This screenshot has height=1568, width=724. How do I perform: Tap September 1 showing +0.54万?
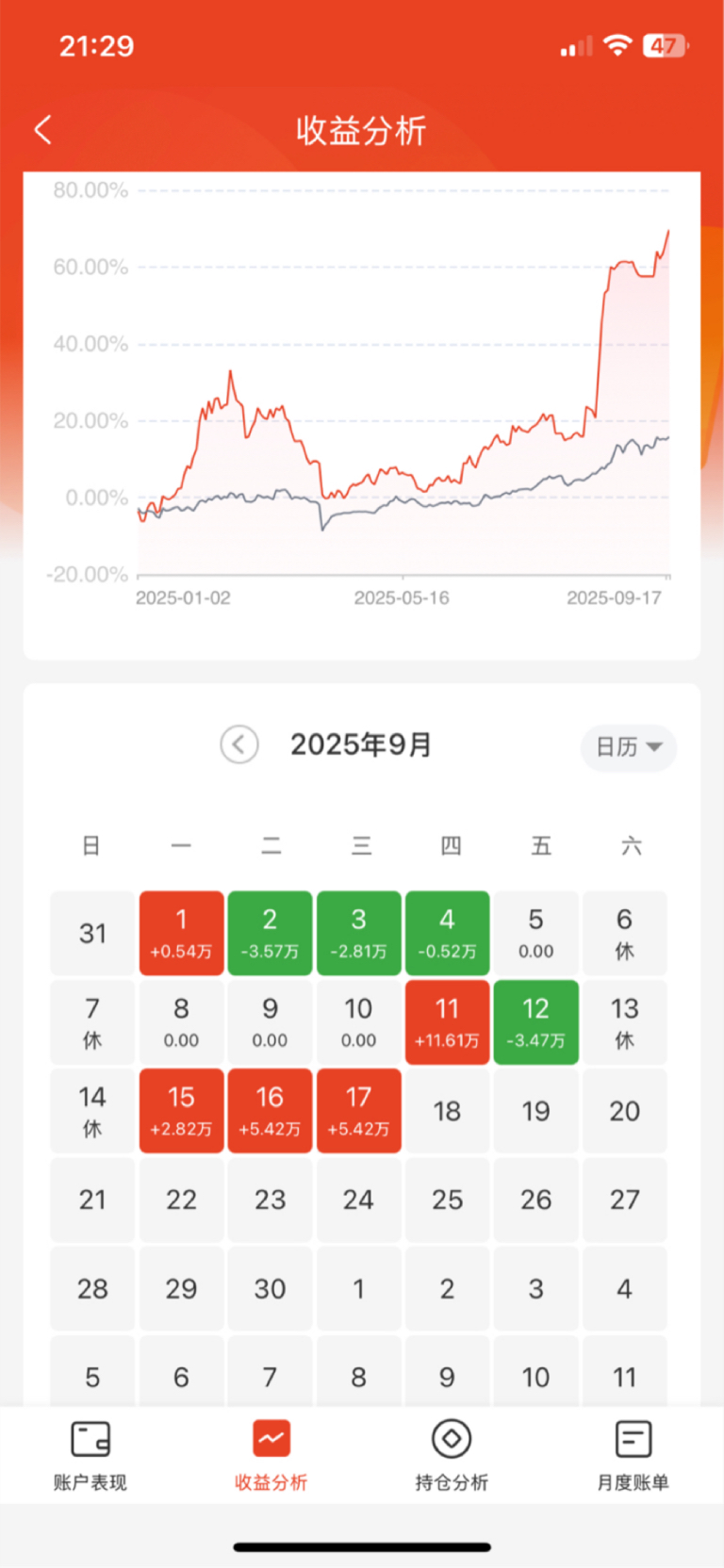[x=182, y=933]
